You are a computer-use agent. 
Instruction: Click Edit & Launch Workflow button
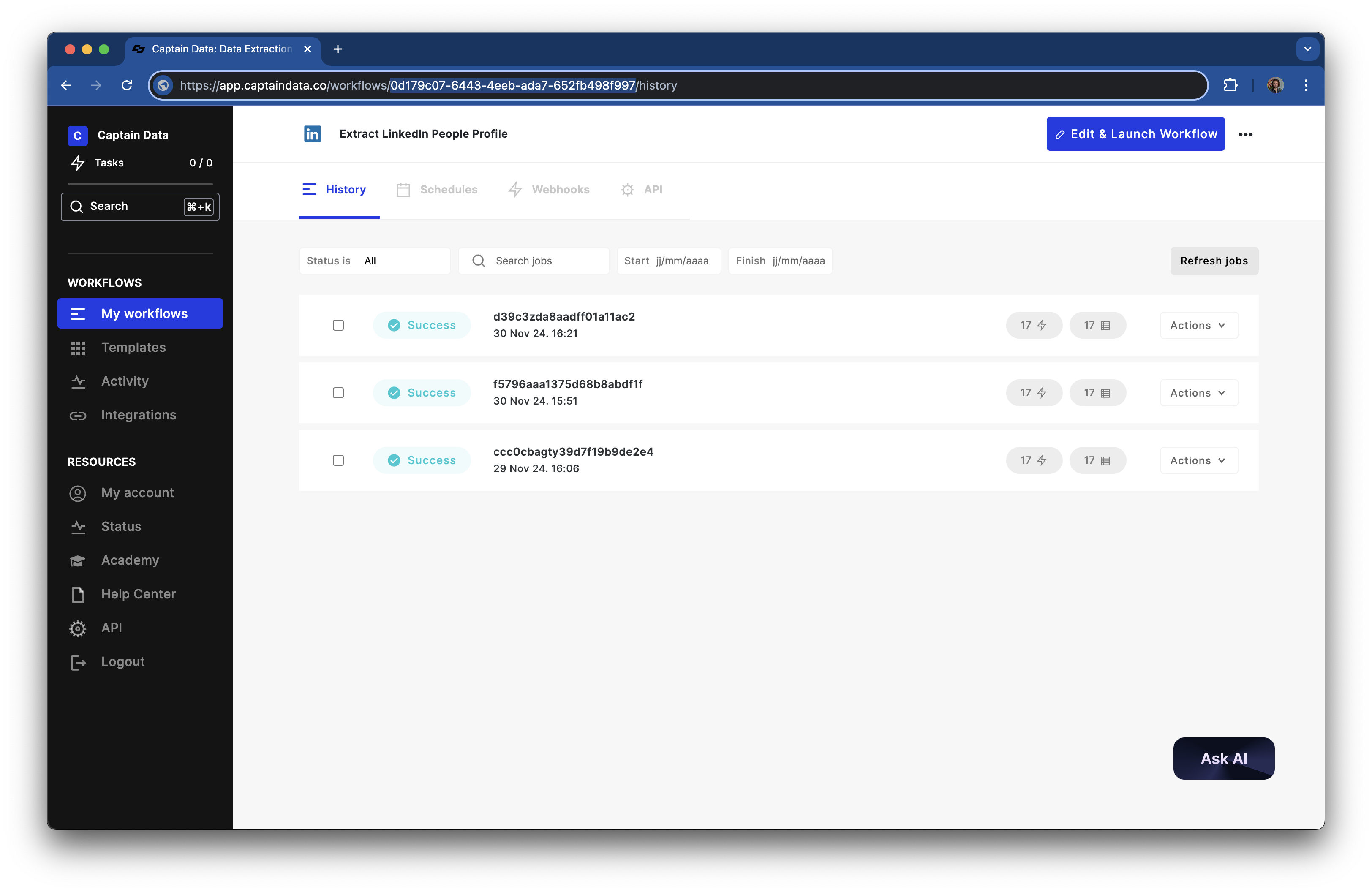click(x=1135, y=134)
